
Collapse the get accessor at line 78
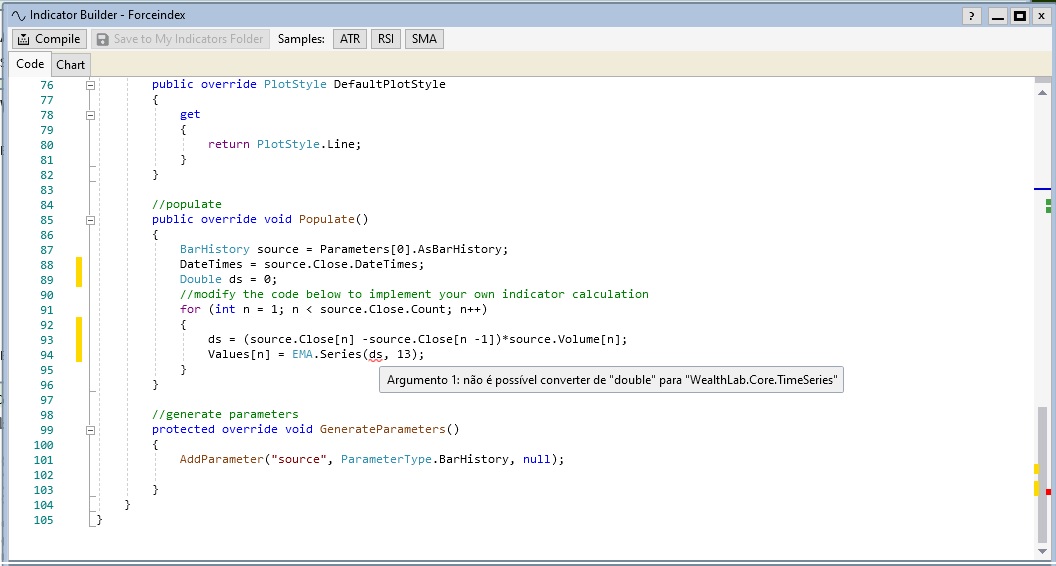point(91,115)
